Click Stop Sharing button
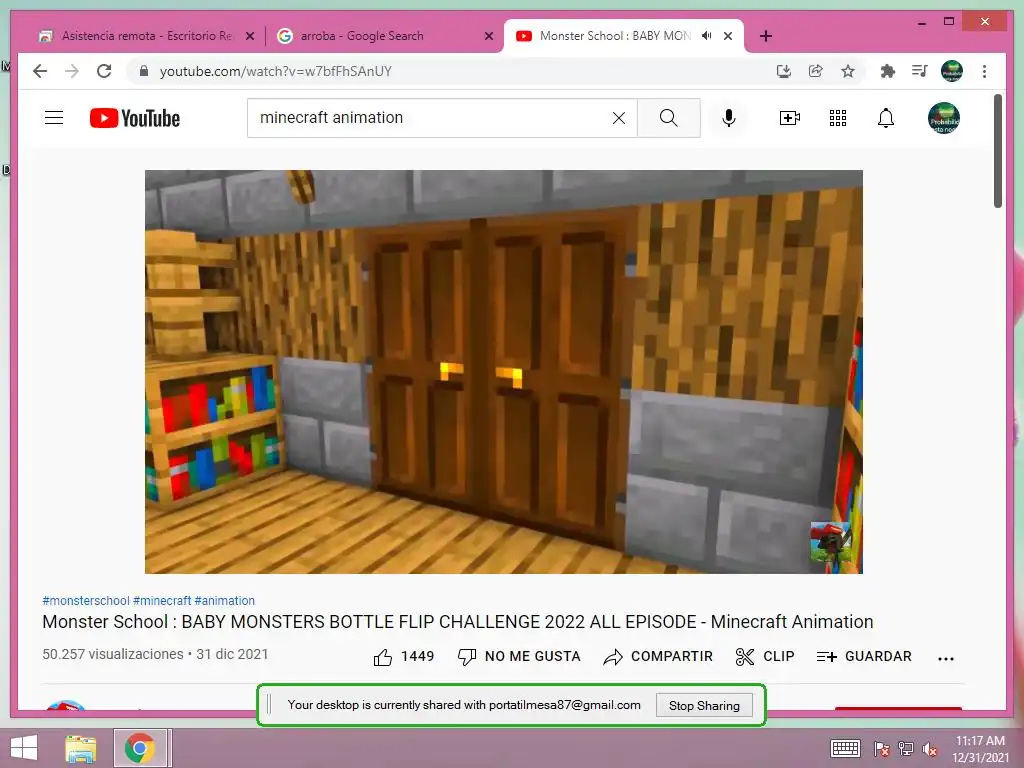 (704, 705)
